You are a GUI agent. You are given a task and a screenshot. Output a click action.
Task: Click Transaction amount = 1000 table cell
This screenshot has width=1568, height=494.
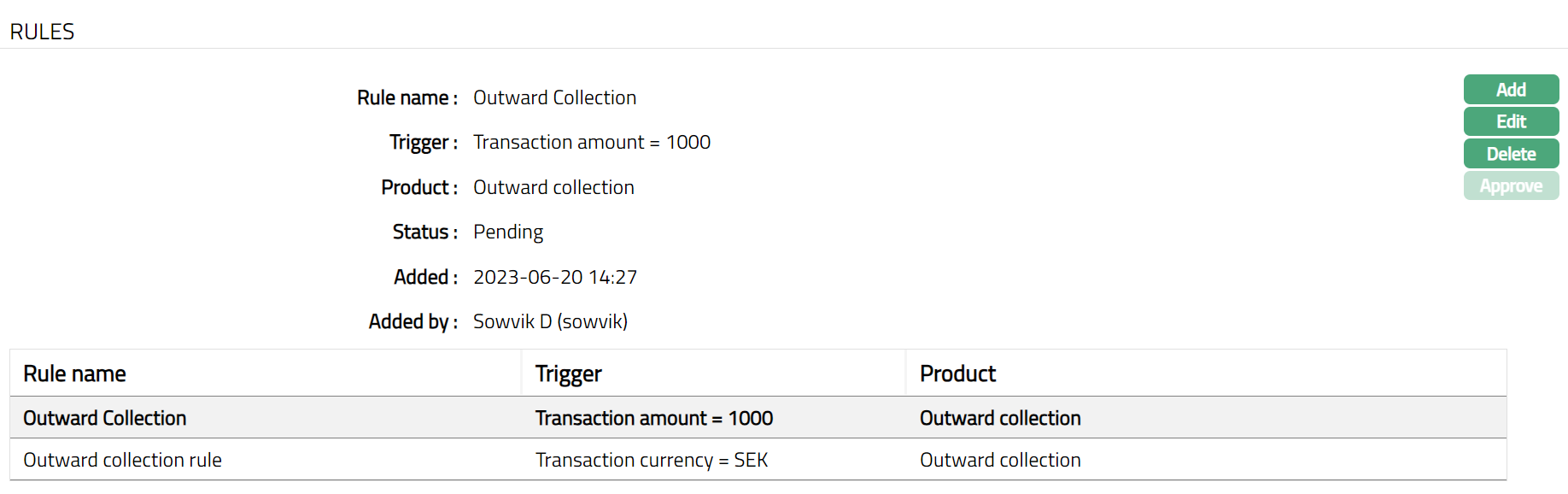[x=654, y=418]
